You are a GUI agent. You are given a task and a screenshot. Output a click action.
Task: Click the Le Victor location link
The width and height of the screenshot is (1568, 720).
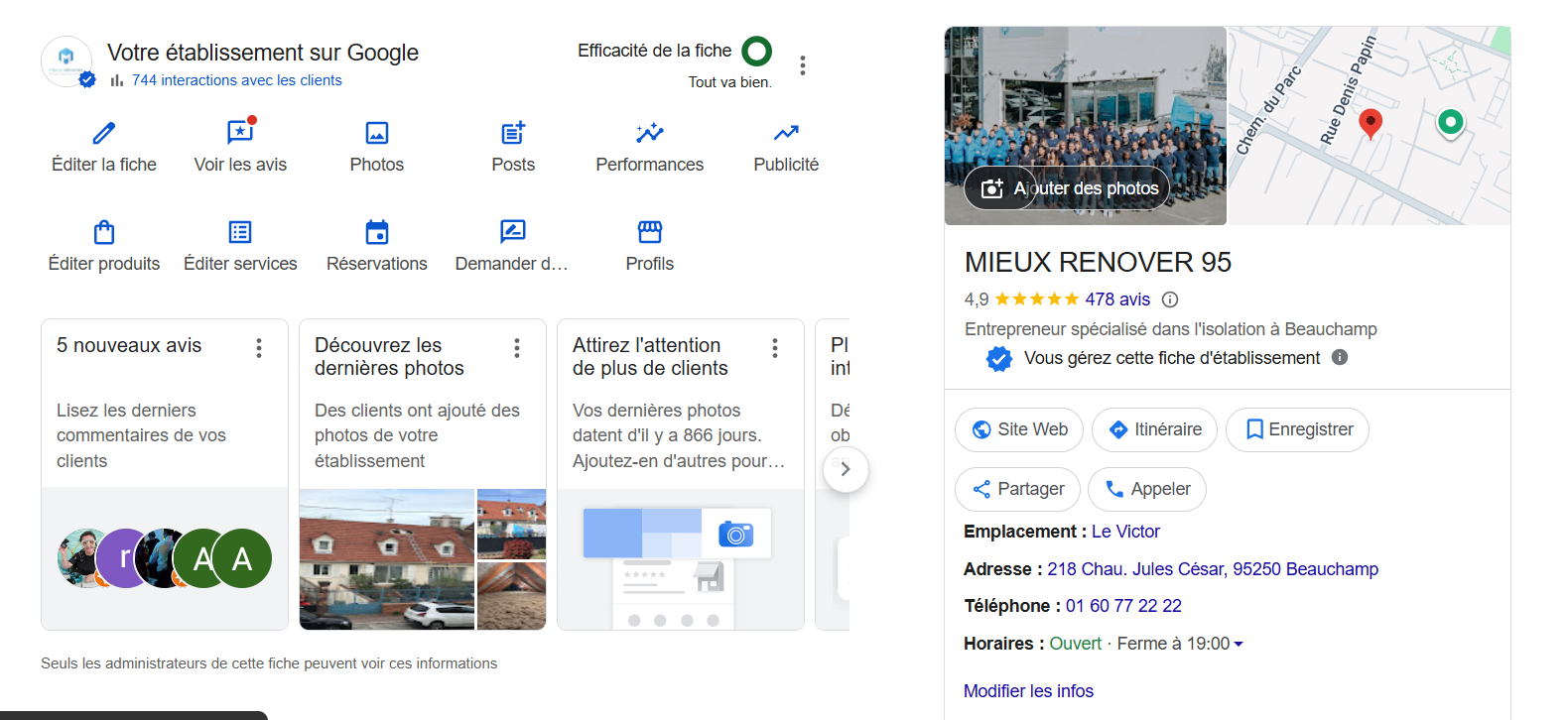pyautogui.click(x=1125, y=532)
